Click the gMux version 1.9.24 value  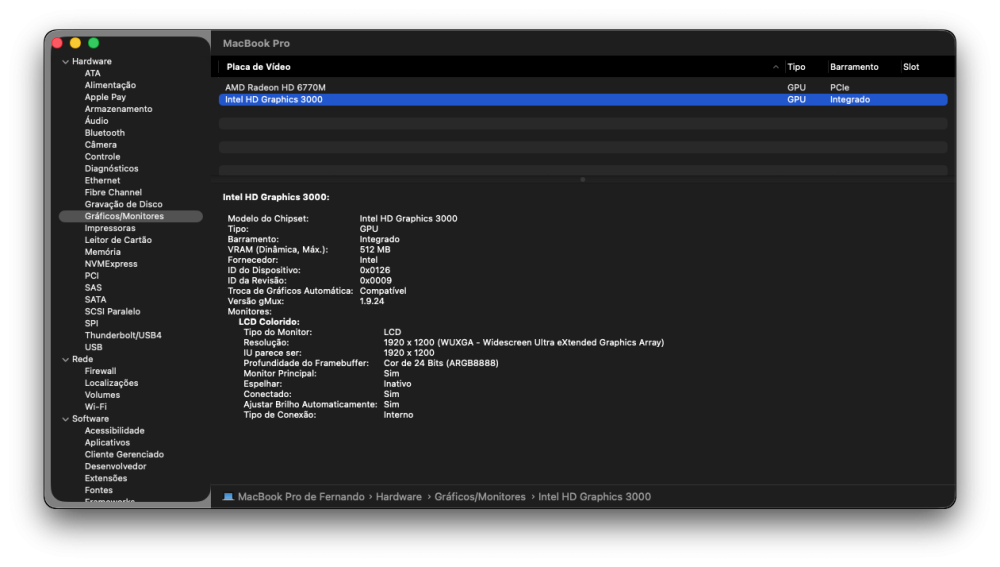(372, 302)
